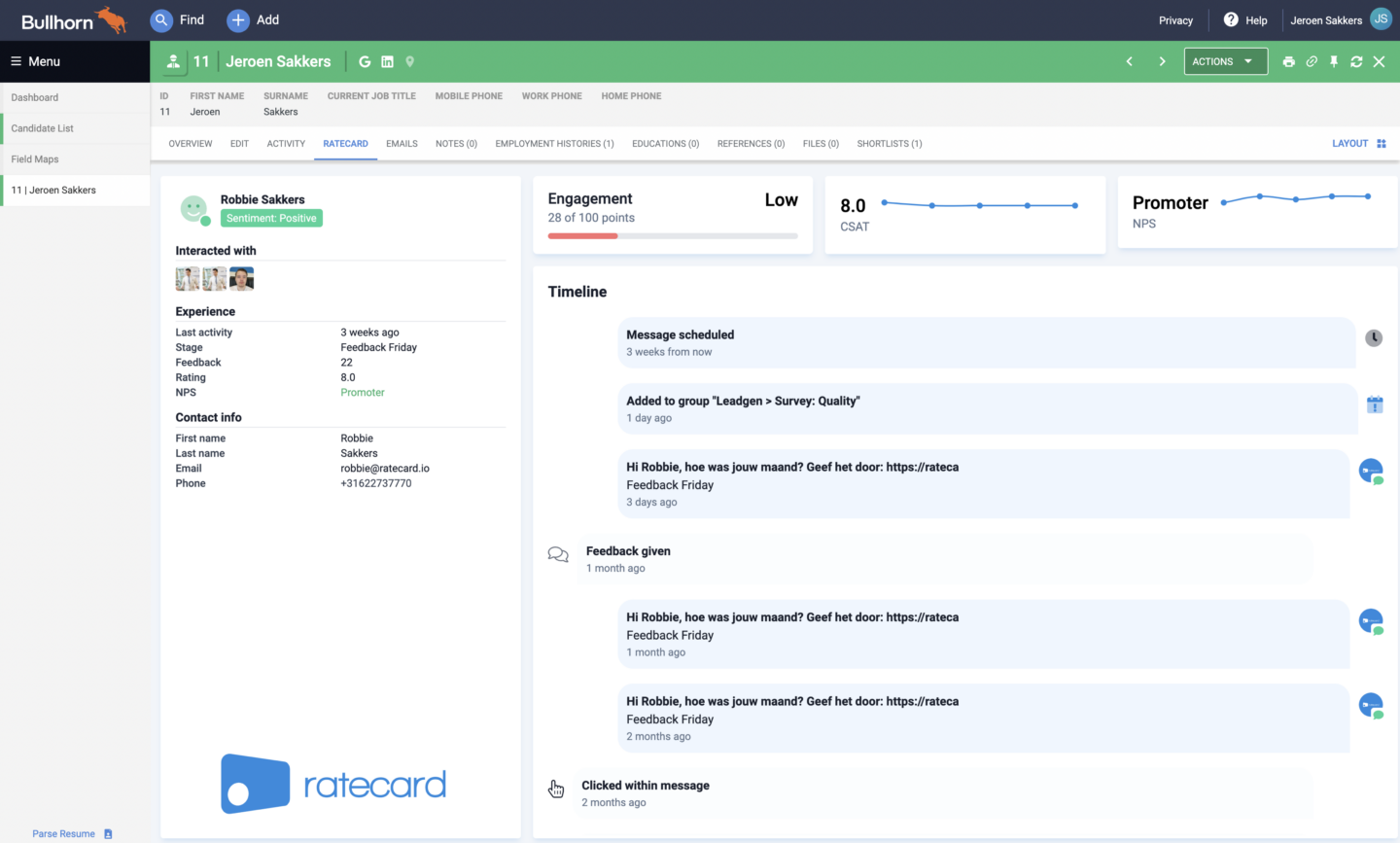Open Added to group Leadgen entry
Viewport: 1400px width, 843px height.
pos(986,408)
